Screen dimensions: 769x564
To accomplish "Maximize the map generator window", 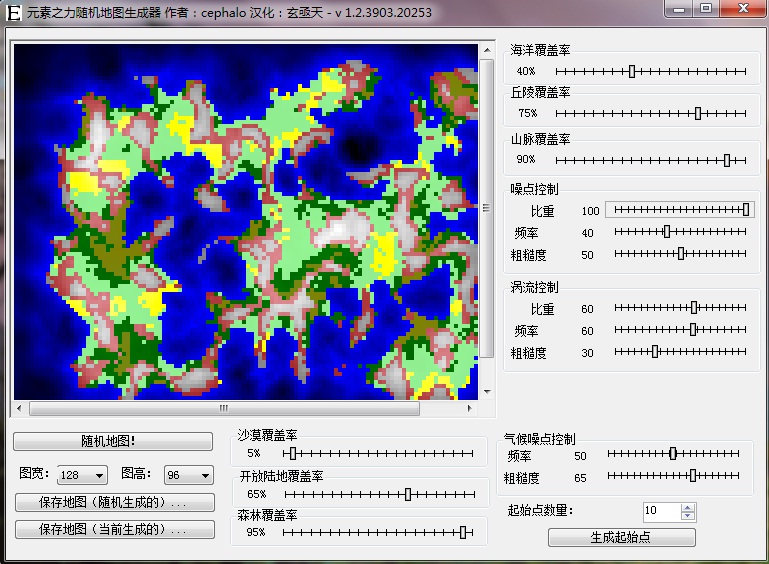I will 706,9.
